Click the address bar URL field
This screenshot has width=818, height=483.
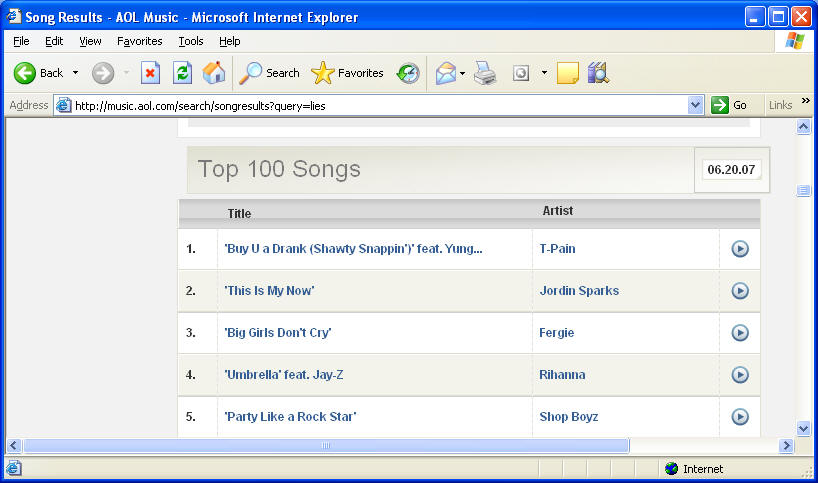point(380,106)
